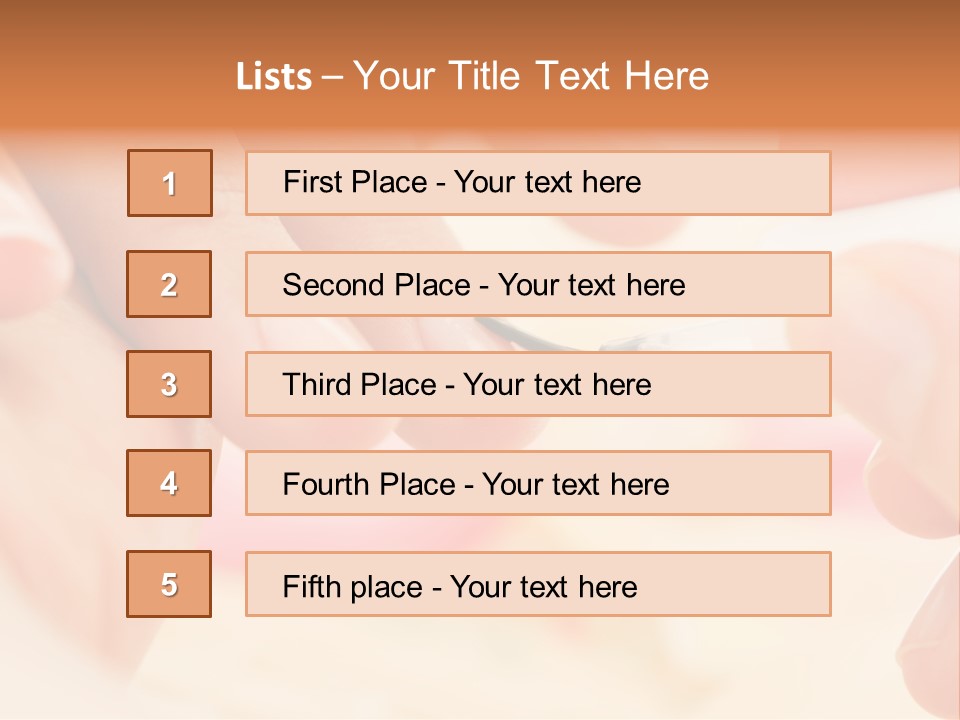Click 'Your text here' in Second Place row
The image size is (960, 720).
click(x=591, y=285)
